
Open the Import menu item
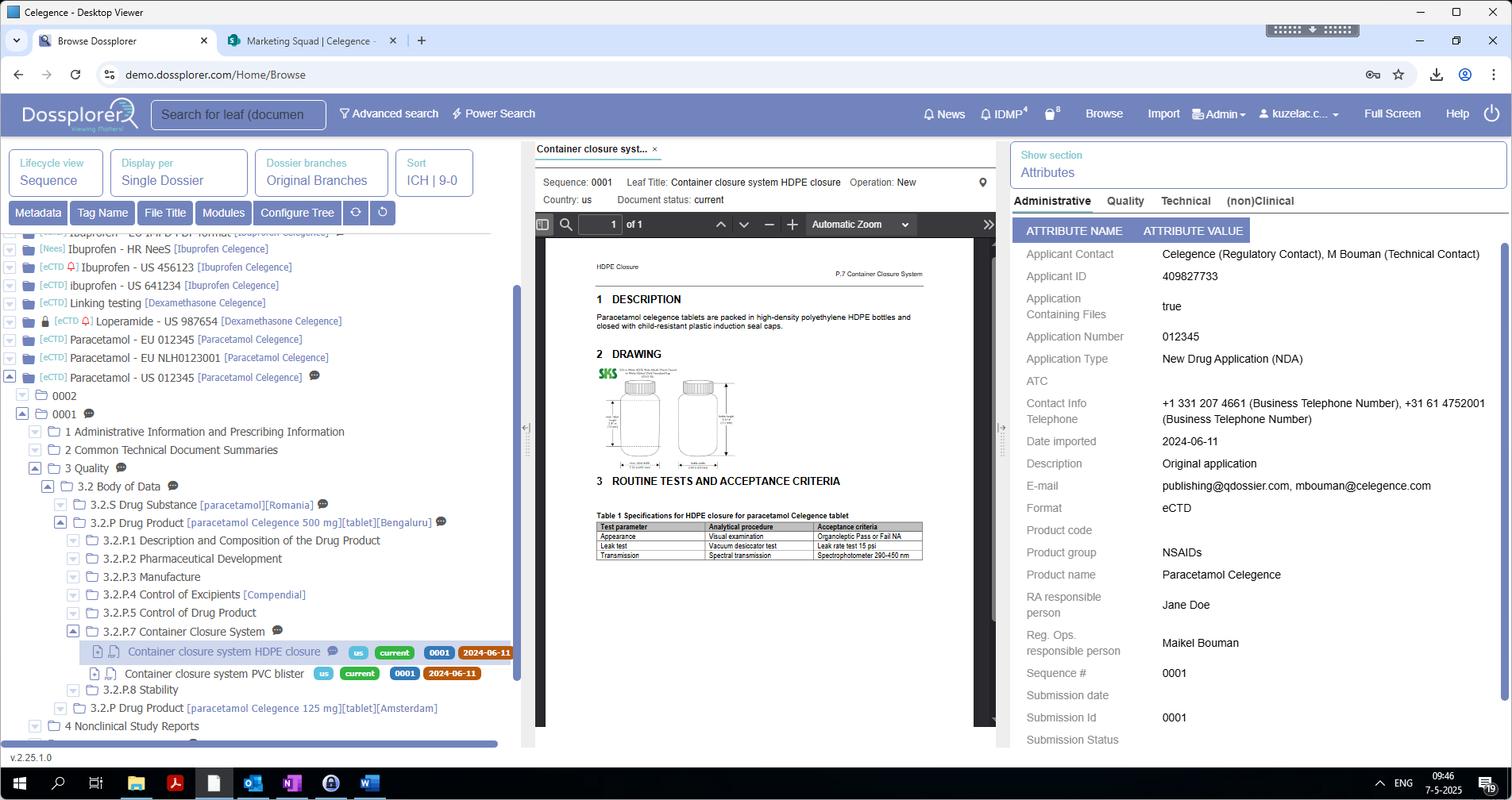click(1163, 113)
